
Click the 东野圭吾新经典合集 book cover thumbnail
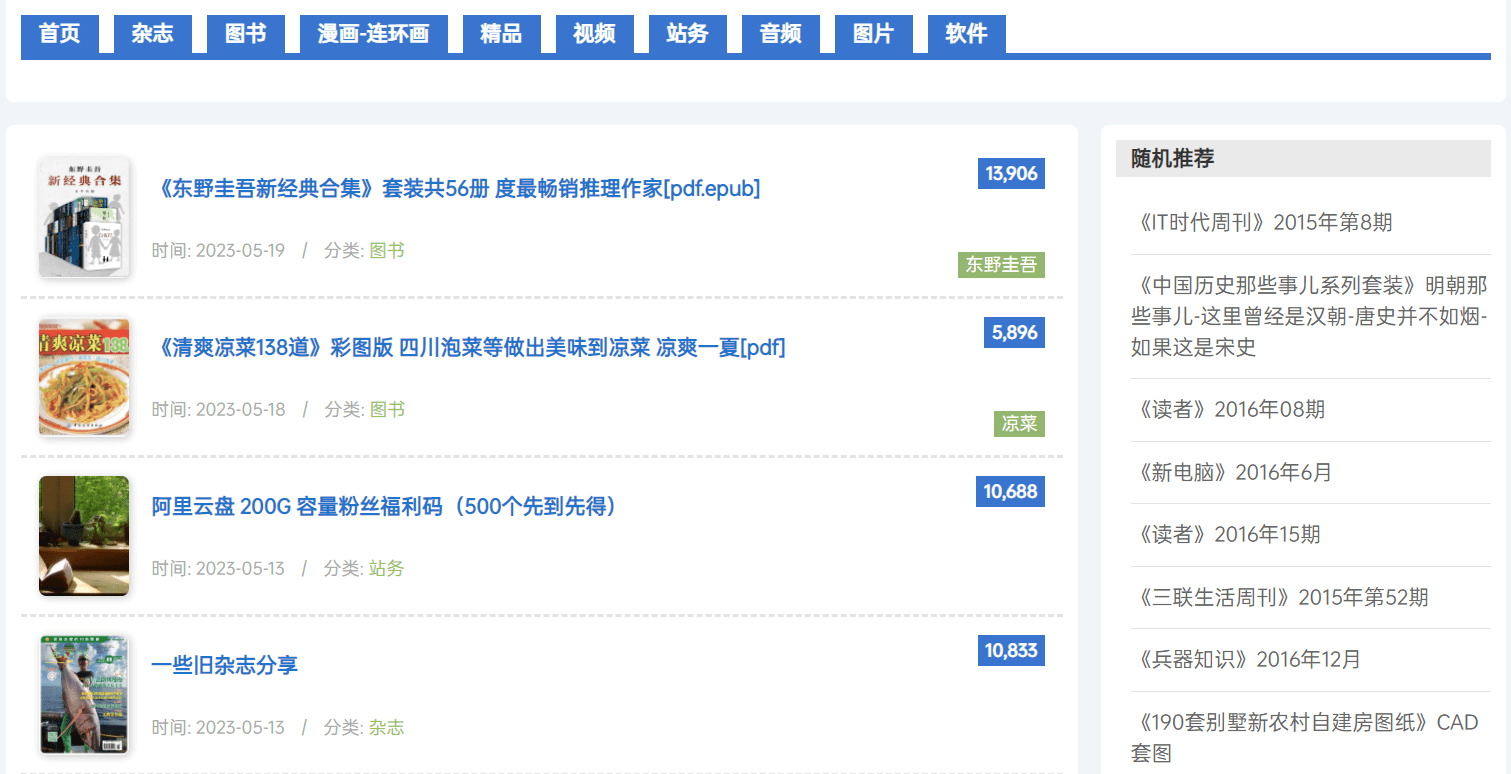pyautogui.click(x=84, y=217)
